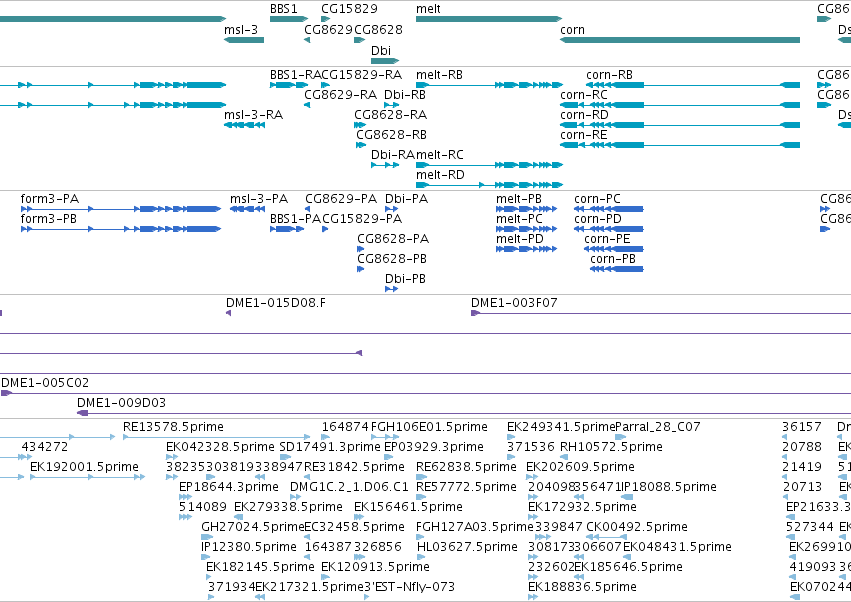Click the EK182145.5prime EST label
851x602 pixels.
[x=261, y=567]
